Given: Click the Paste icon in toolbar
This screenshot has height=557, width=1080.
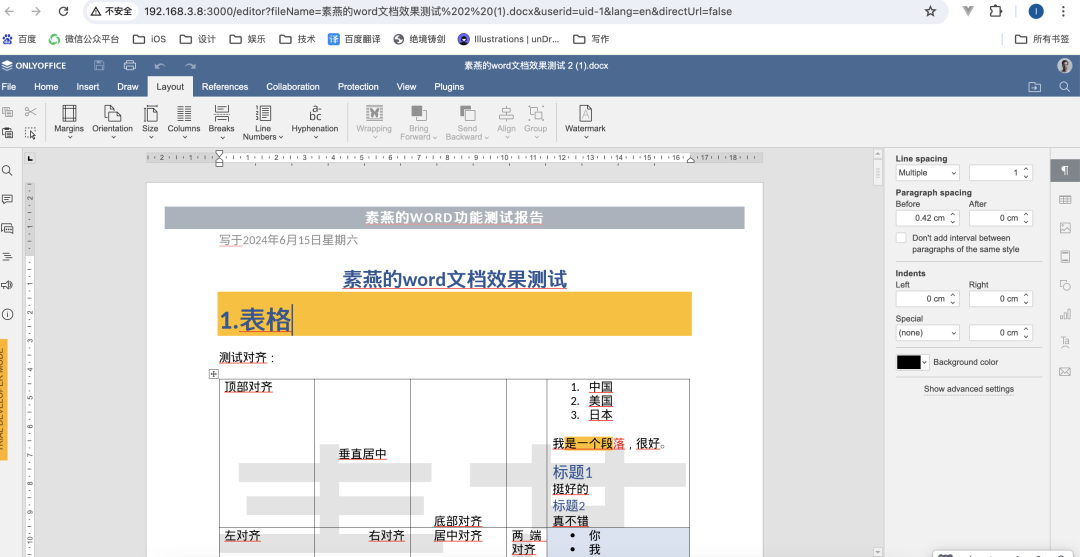Looking at the screenshot, I should [x=8, y=133].
